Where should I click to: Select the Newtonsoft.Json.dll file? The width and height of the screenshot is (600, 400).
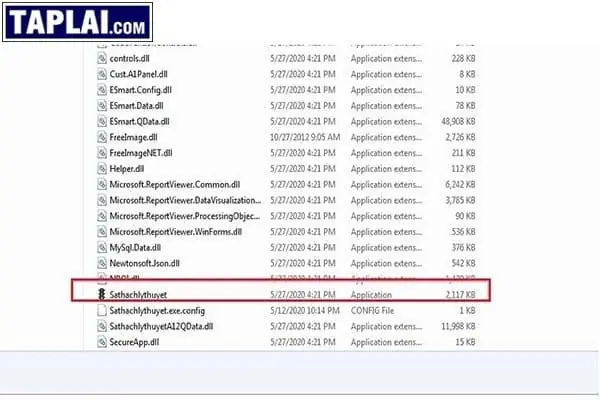148,262
